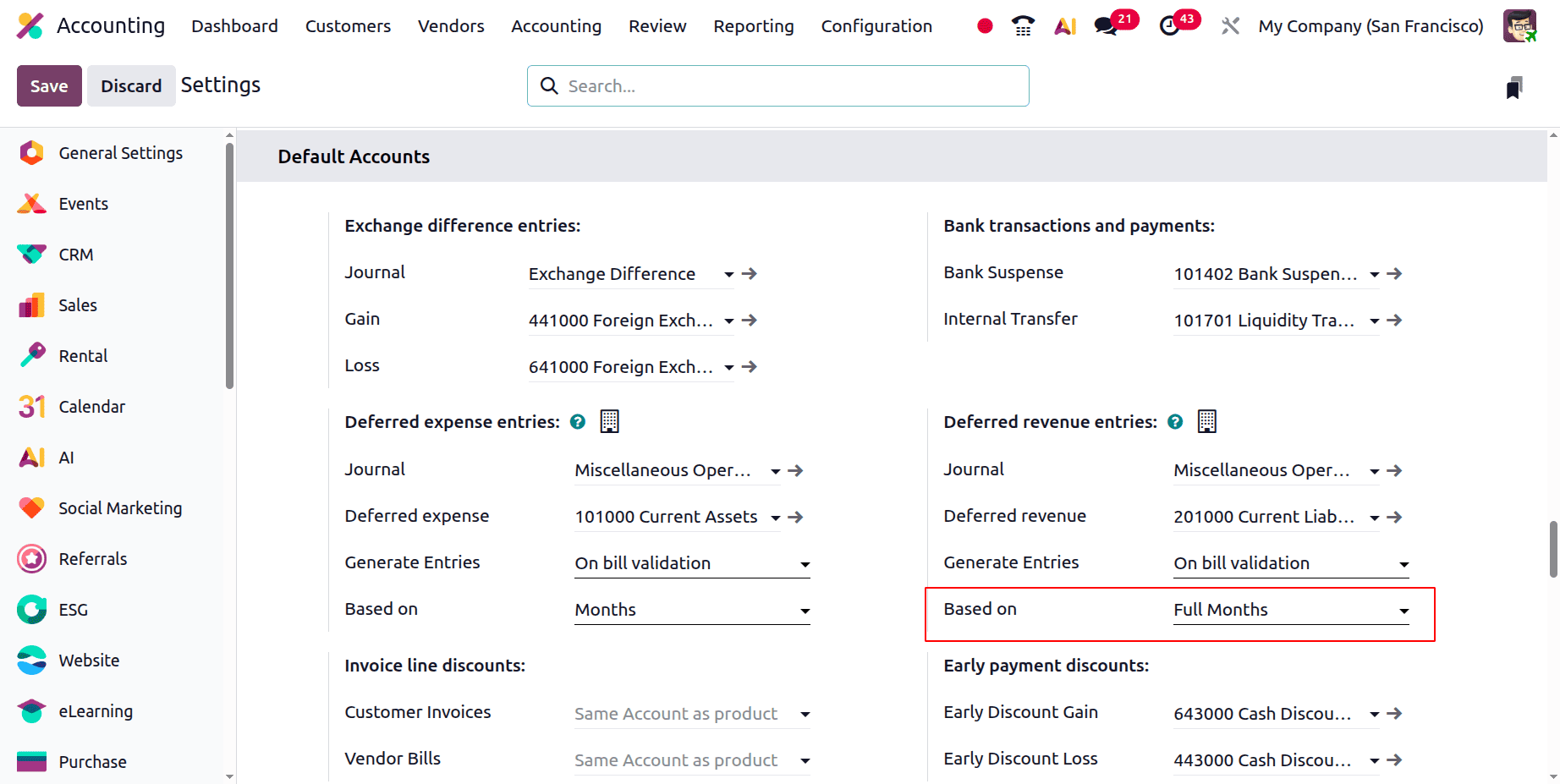
Task: Open the Configuration menu
Action: point(876,26)
